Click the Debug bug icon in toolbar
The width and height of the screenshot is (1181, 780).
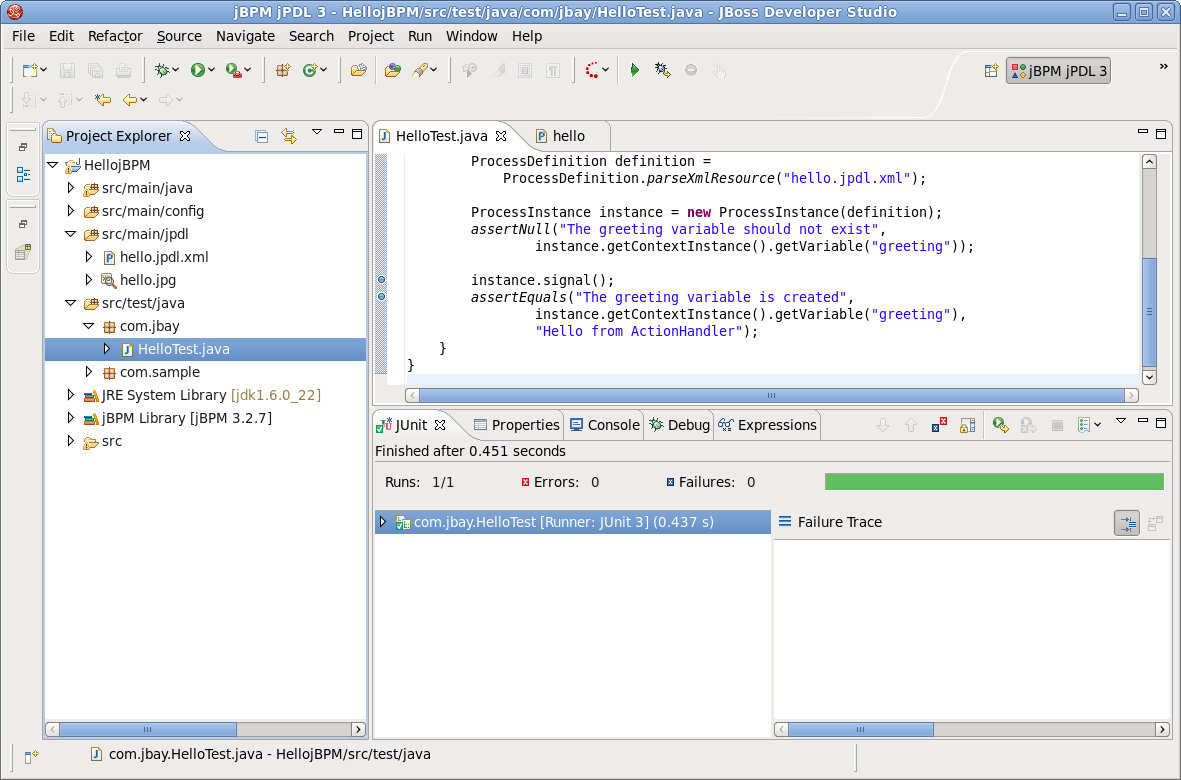point(162,70)
